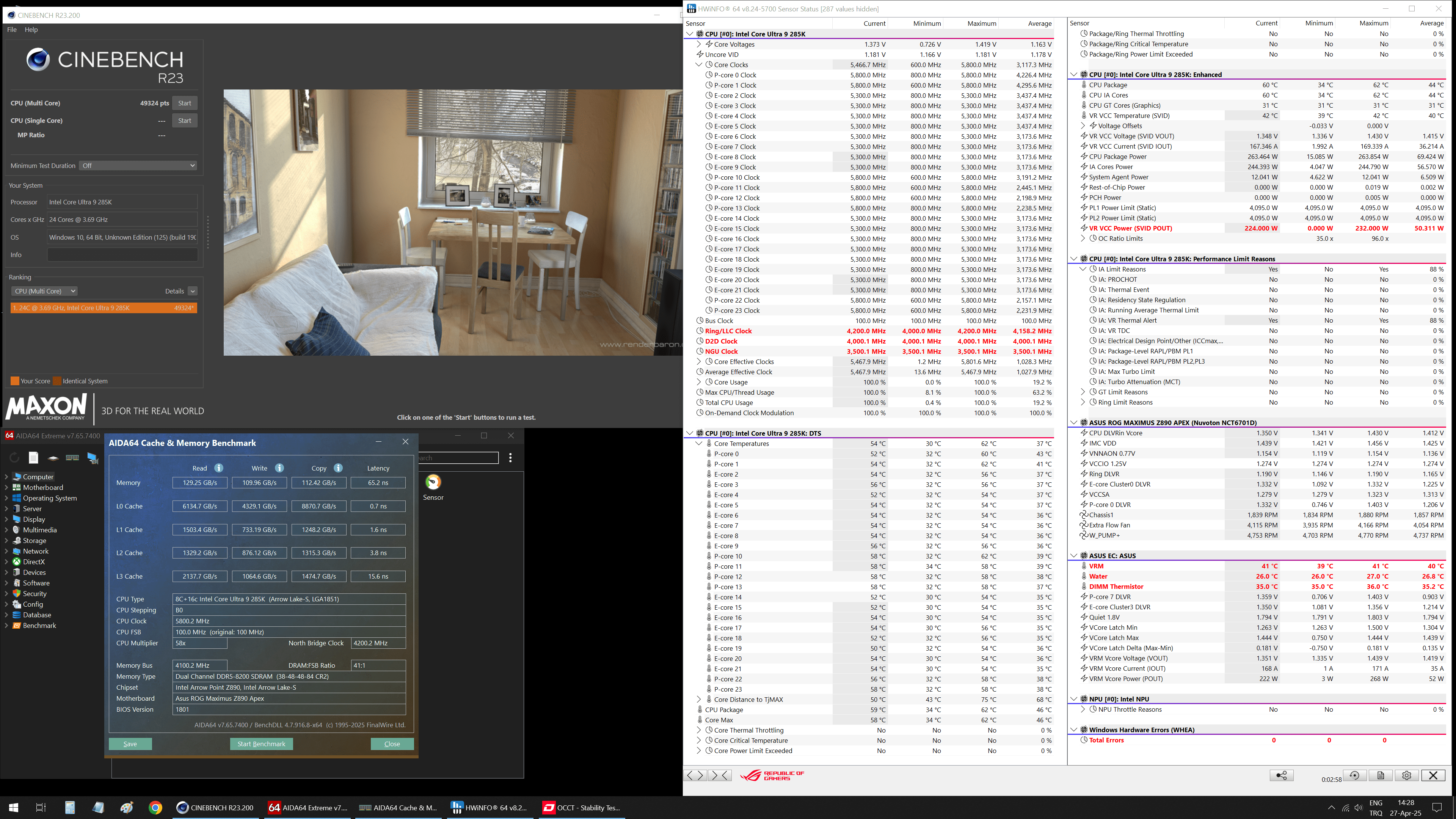
Task: Switch to OCCT Stability Test on taskbar
Action: (582, 808)
